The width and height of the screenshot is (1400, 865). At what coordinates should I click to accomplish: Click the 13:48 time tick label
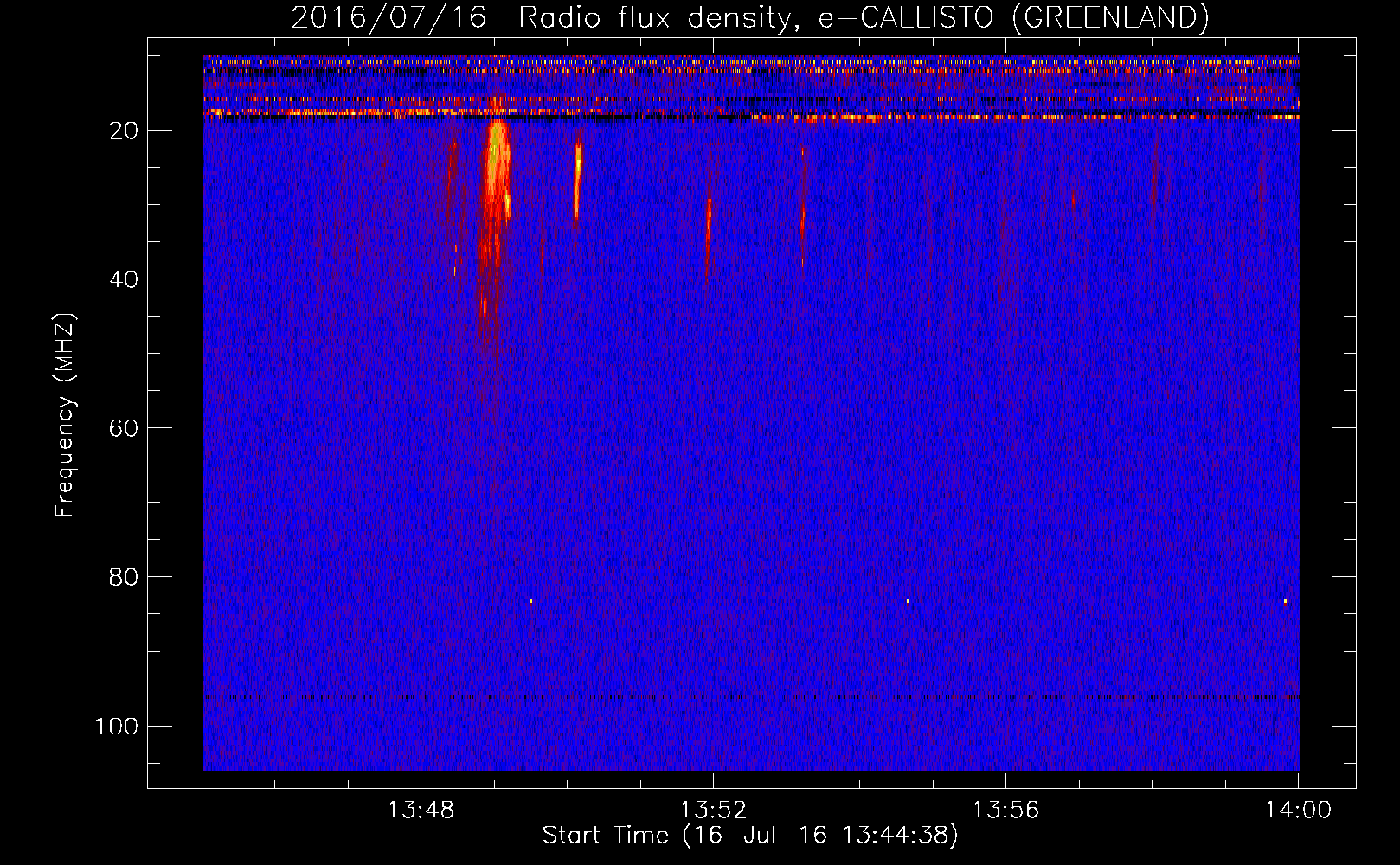[421, 811]
